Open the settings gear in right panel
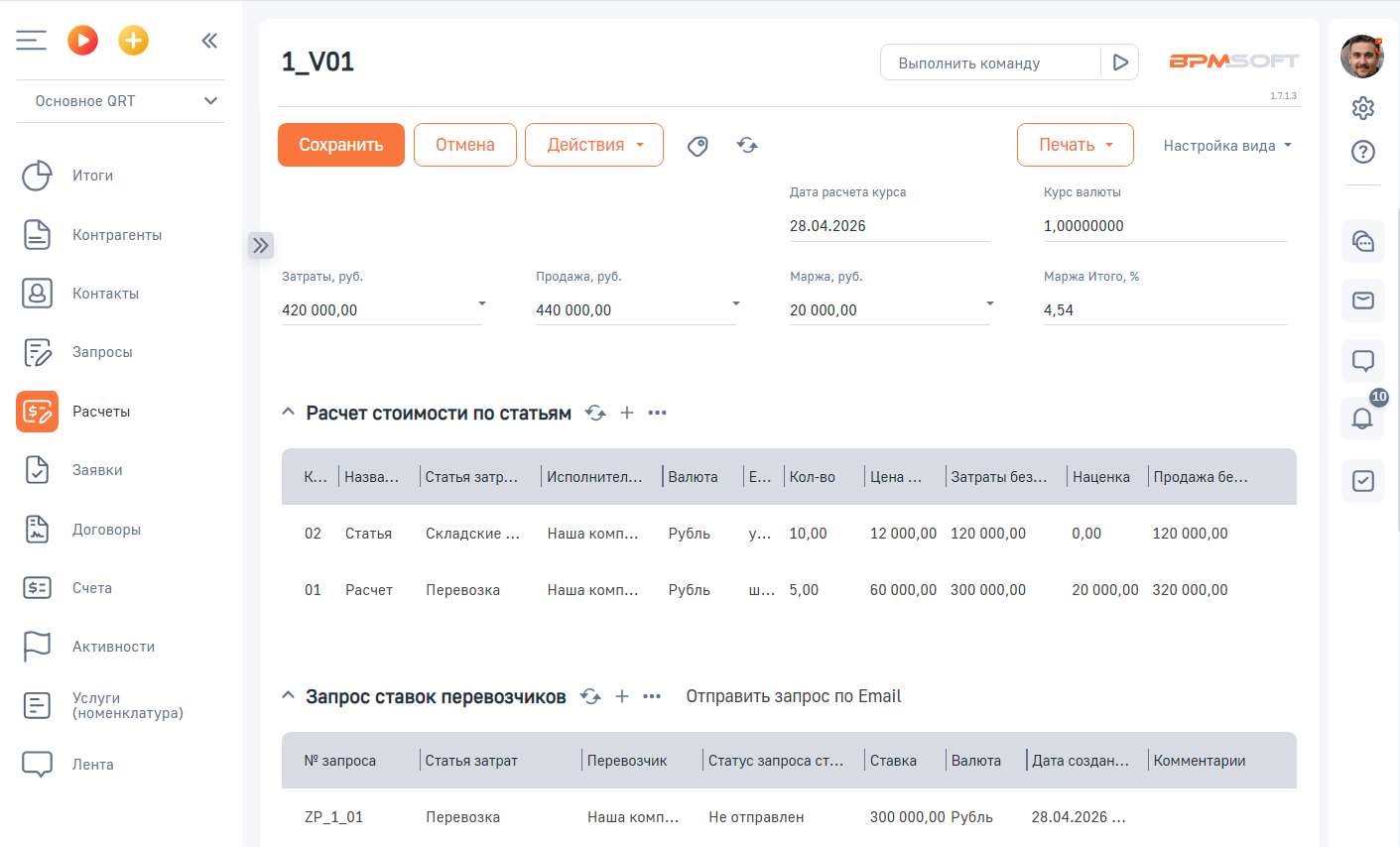The width and height of the screenshot is (1400, 847). (1362, 108)
